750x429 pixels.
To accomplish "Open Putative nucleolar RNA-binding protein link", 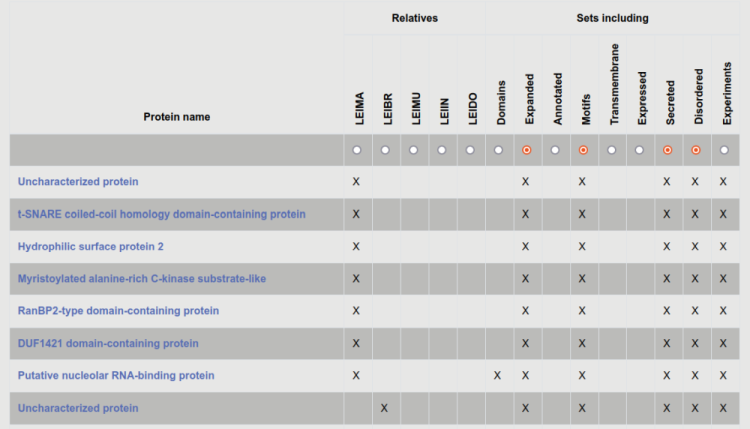I will [x=116, y=375].
